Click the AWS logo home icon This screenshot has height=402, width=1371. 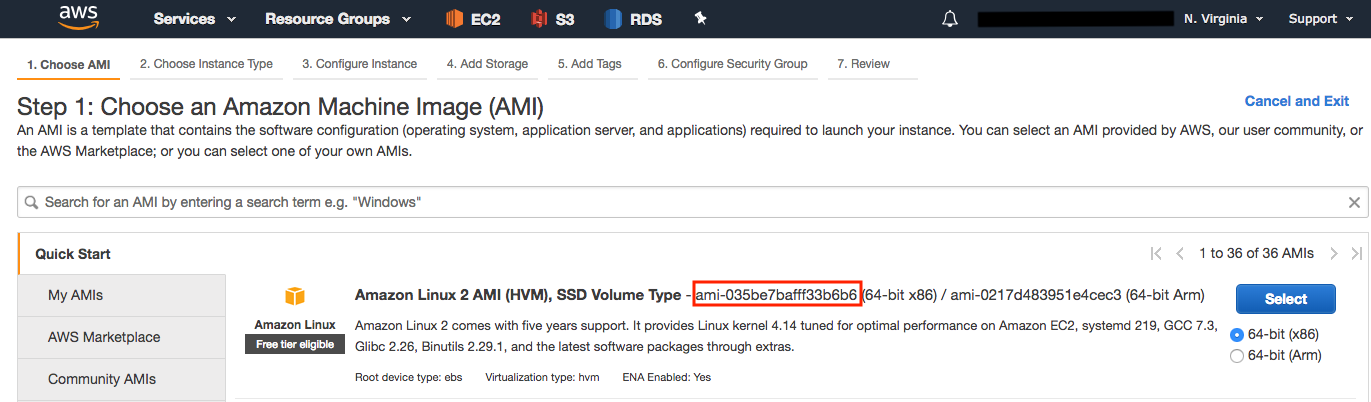(x=78, y=18)
